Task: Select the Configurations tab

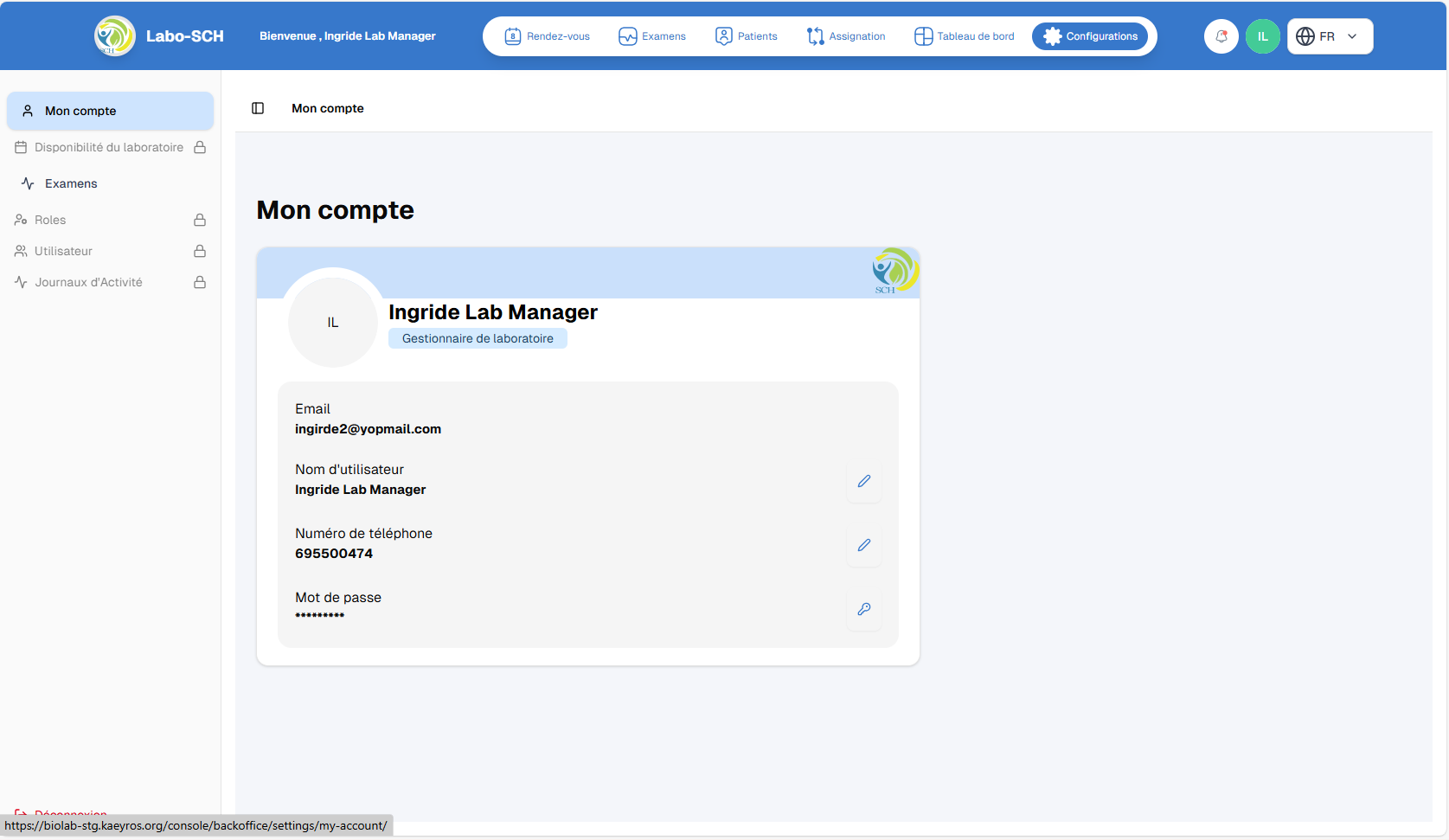Action: tap(1090, 36)
